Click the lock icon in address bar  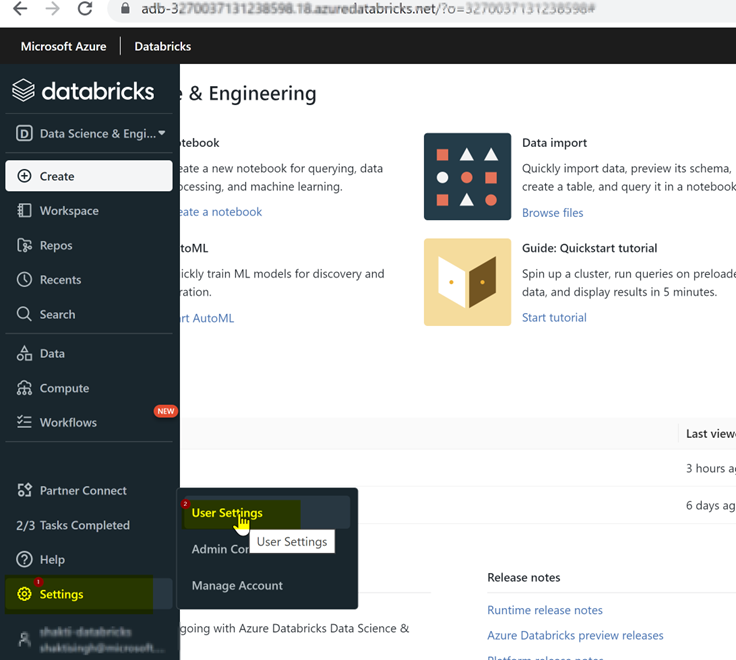(x=125, y=8)
